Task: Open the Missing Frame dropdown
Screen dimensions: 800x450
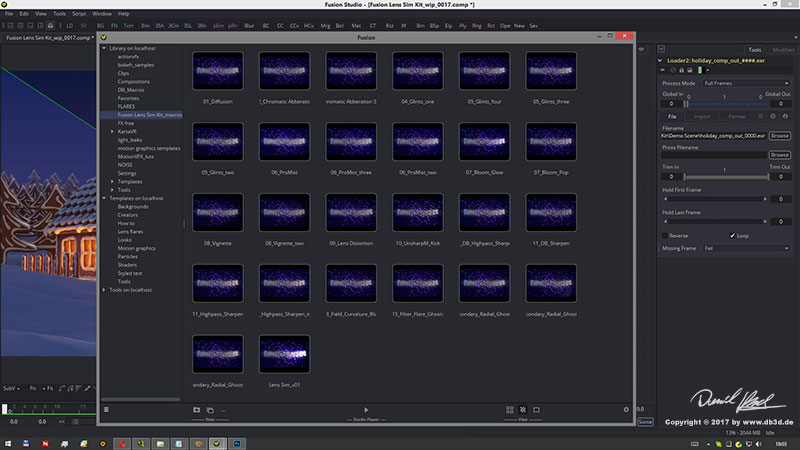Action: (746, 248)
